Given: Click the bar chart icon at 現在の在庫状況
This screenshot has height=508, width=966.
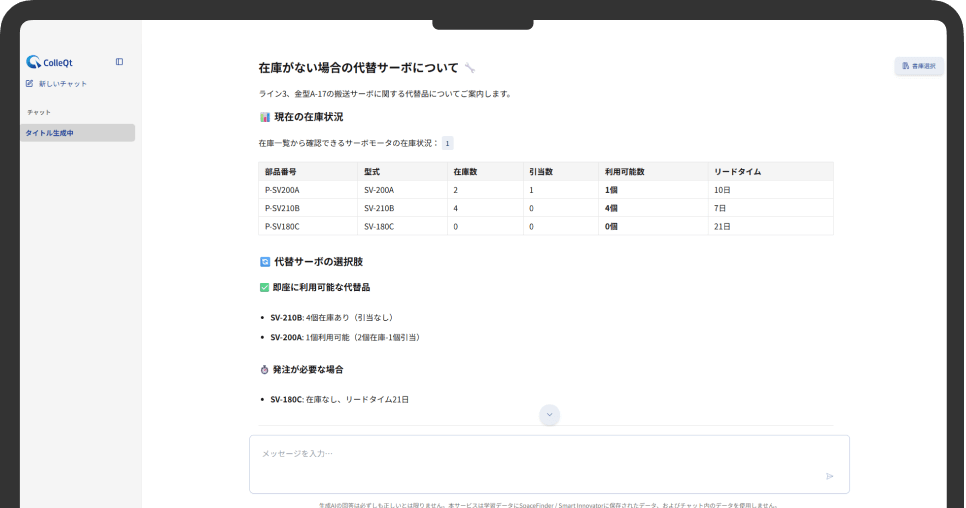Looking at the screenshot, I should tap(264, 117).
